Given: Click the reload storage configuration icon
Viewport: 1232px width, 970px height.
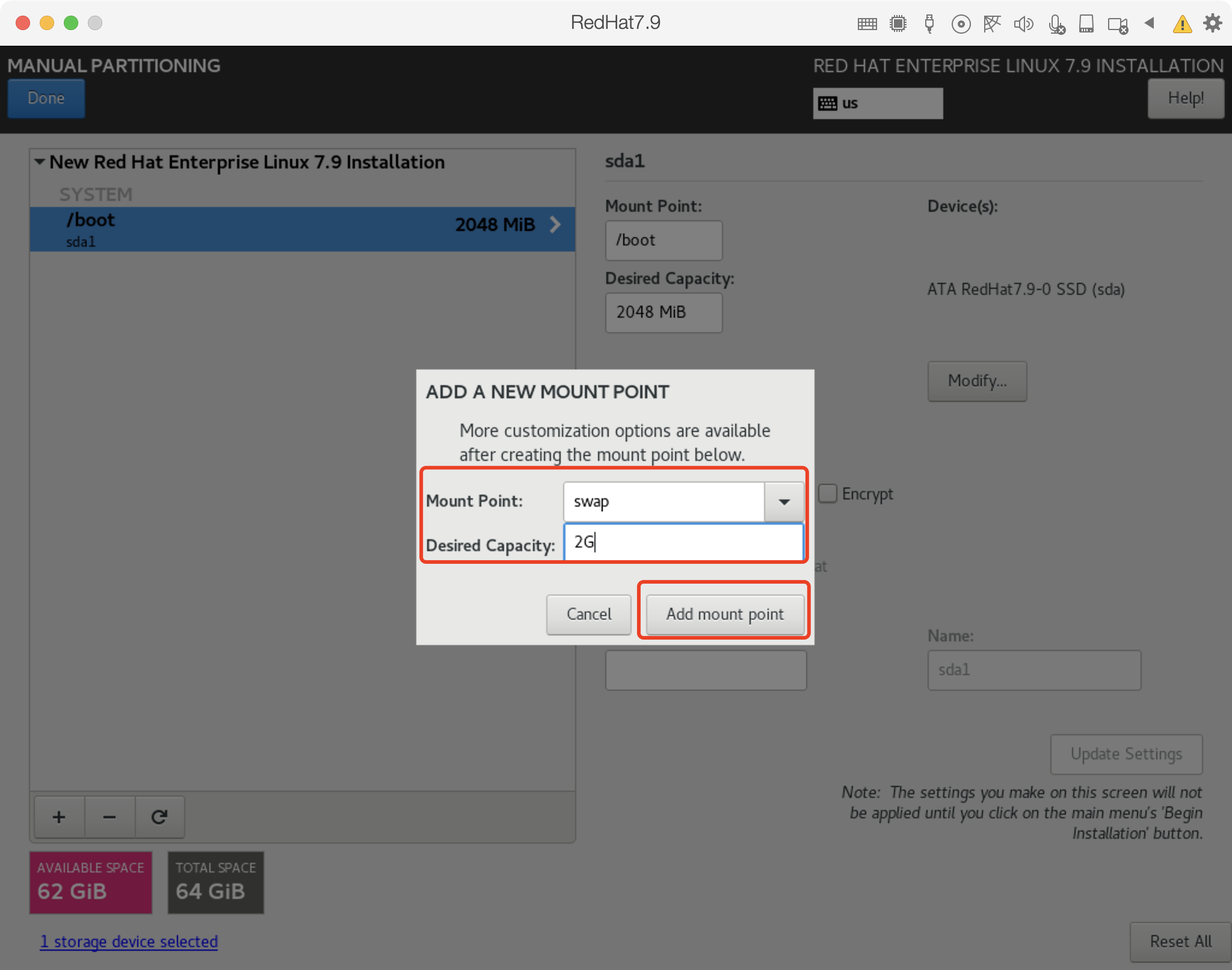Looking at the screenshot, I should tap(159, 817).
